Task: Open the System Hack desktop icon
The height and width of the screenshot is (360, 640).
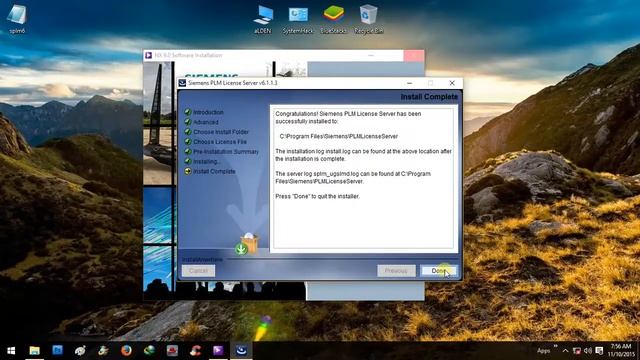Action: [298, 20]
